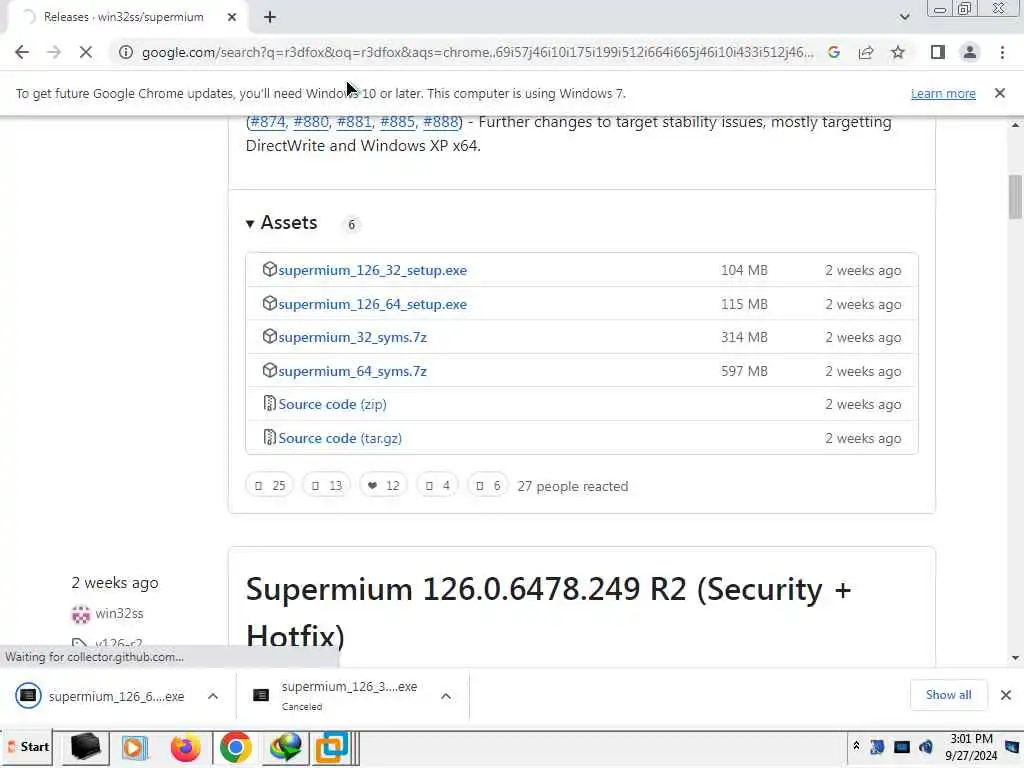The height and width of the screenshot is (768, 1024).
Task: Download Source code (tar.gz)
Action: pyautogui.click(x=340, y=438)
